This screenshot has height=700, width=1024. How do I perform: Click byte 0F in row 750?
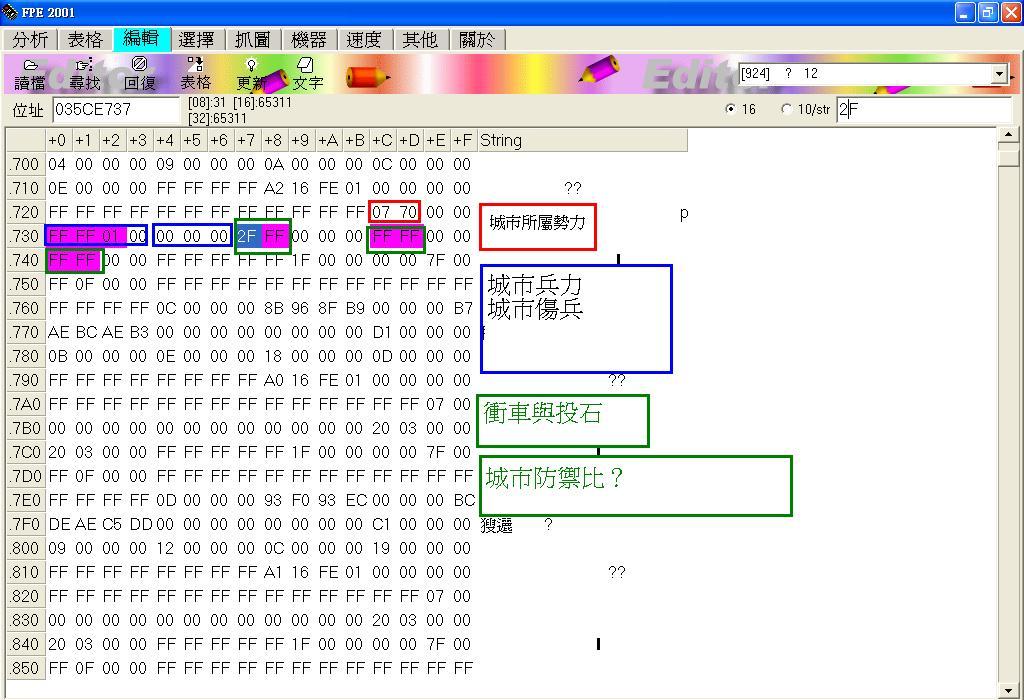pos(84,284)
